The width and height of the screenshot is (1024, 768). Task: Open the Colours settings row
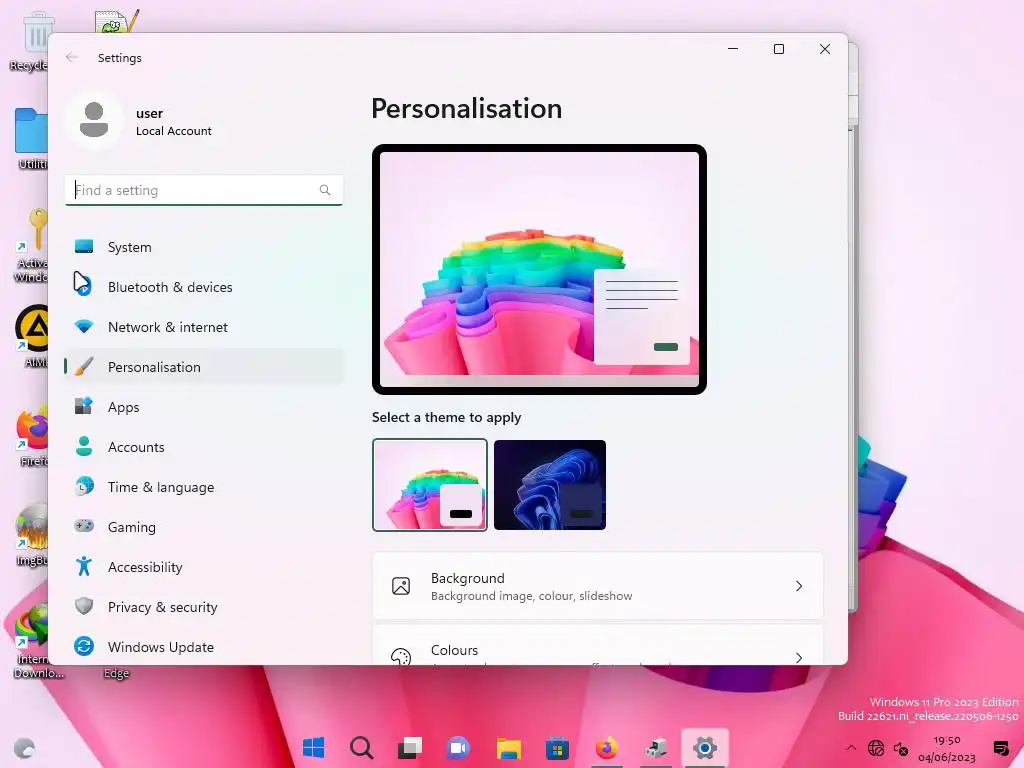click(598, 645)
